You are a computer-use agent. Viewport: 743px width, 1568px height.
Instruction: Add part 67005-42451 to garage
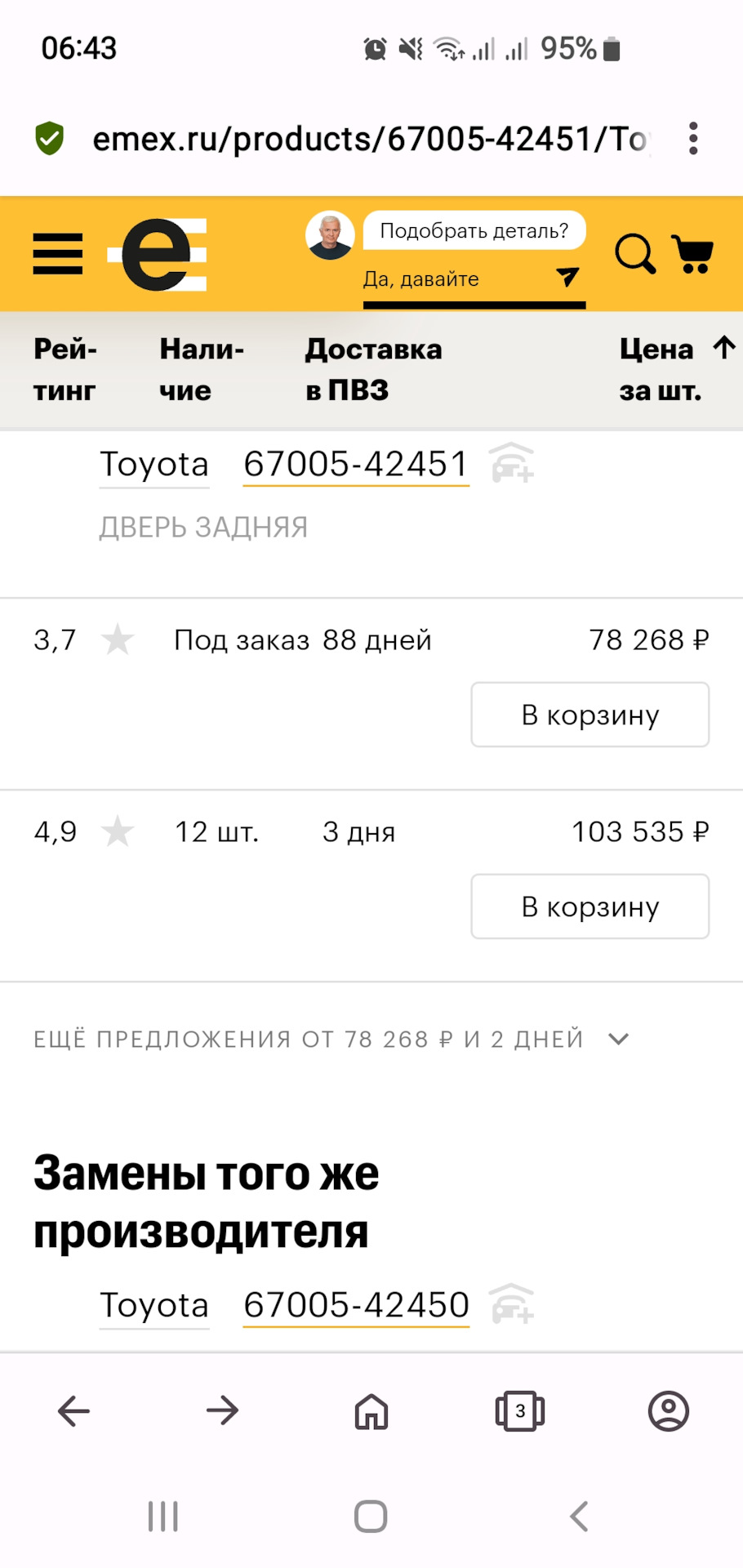coord(513,463)
